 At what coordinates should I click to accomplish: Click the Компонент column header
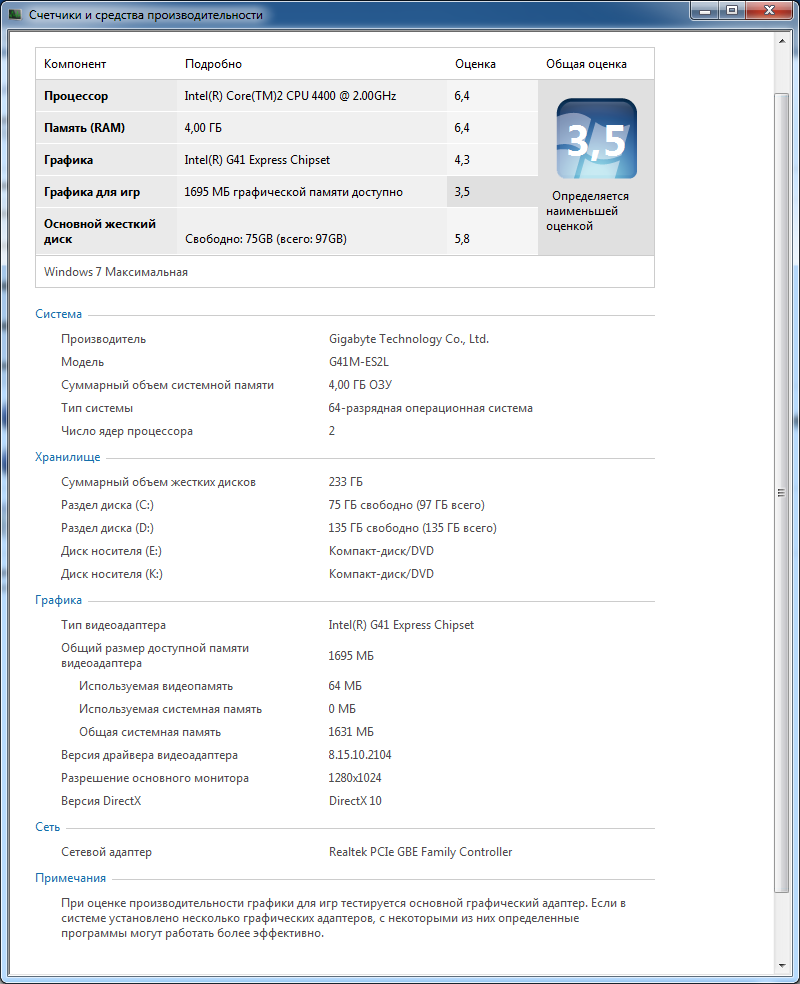pyautogui.click(x=75, y=64)
